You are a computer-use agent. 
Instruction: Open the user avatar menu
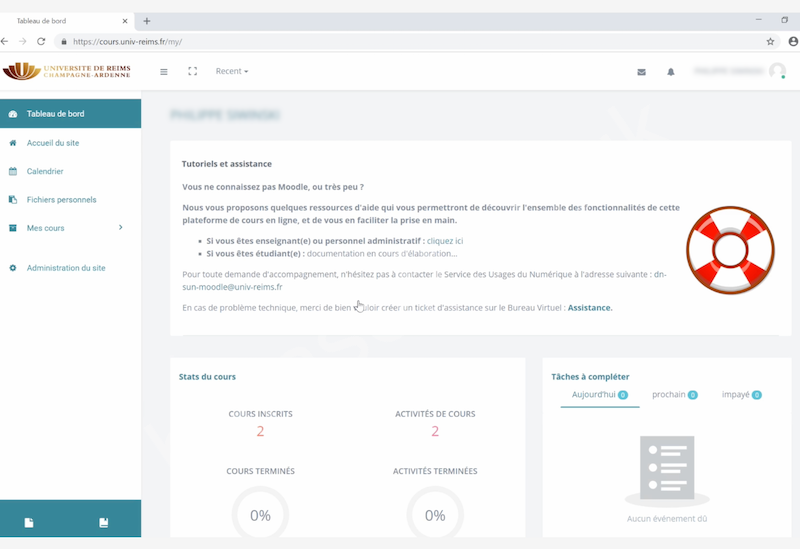(777, 71)
